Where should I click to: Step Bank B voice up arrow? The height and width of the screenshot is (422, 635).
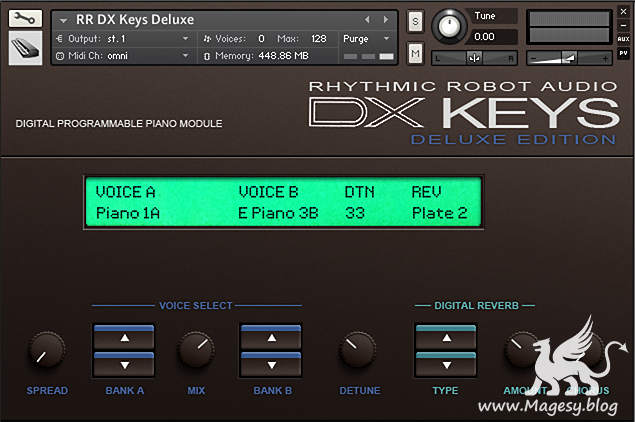[271, 337]
